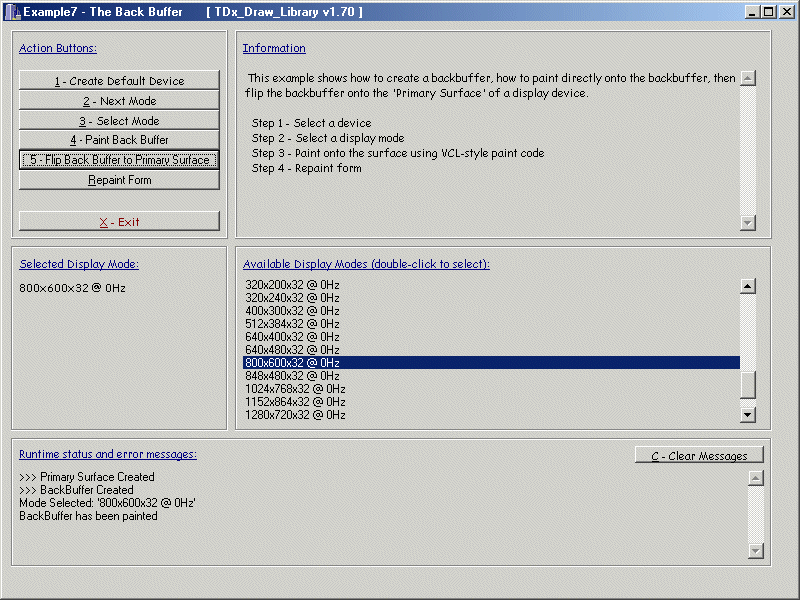Click the display modes scrollbar thumb
Image resolution: width=800 pixels, height=600 pixels.
(x=747, y=384)
